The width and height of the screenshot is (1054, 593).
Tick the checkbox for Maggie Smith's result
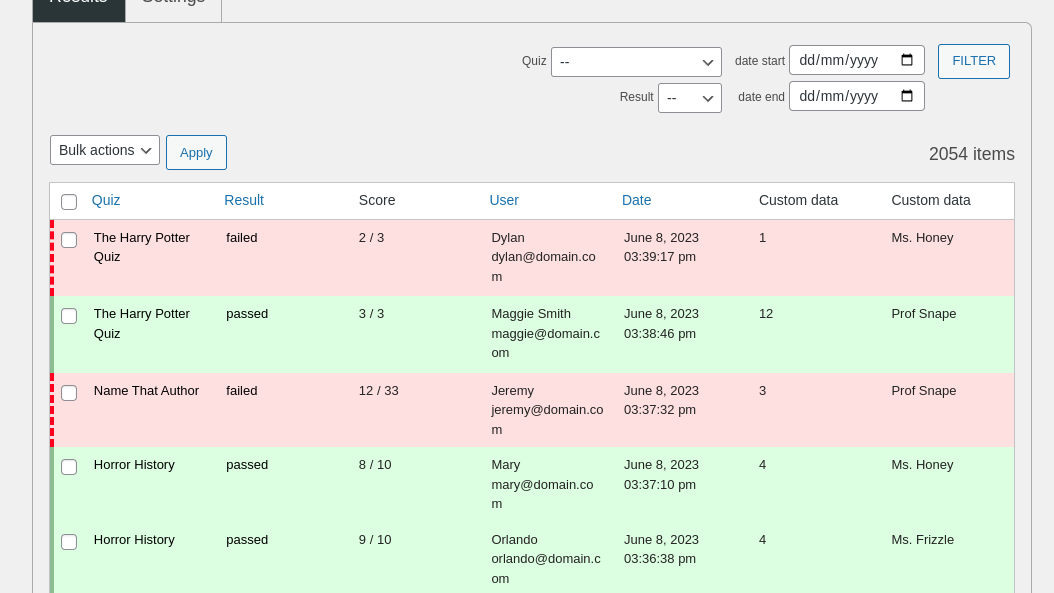pos(69,316)
